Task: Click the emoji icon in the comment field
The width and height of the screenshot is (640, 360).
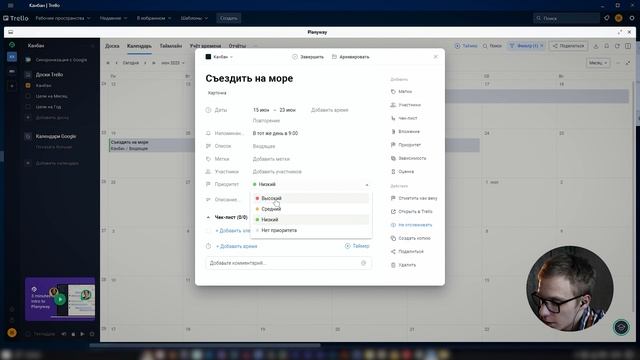Action: (363, 263)
